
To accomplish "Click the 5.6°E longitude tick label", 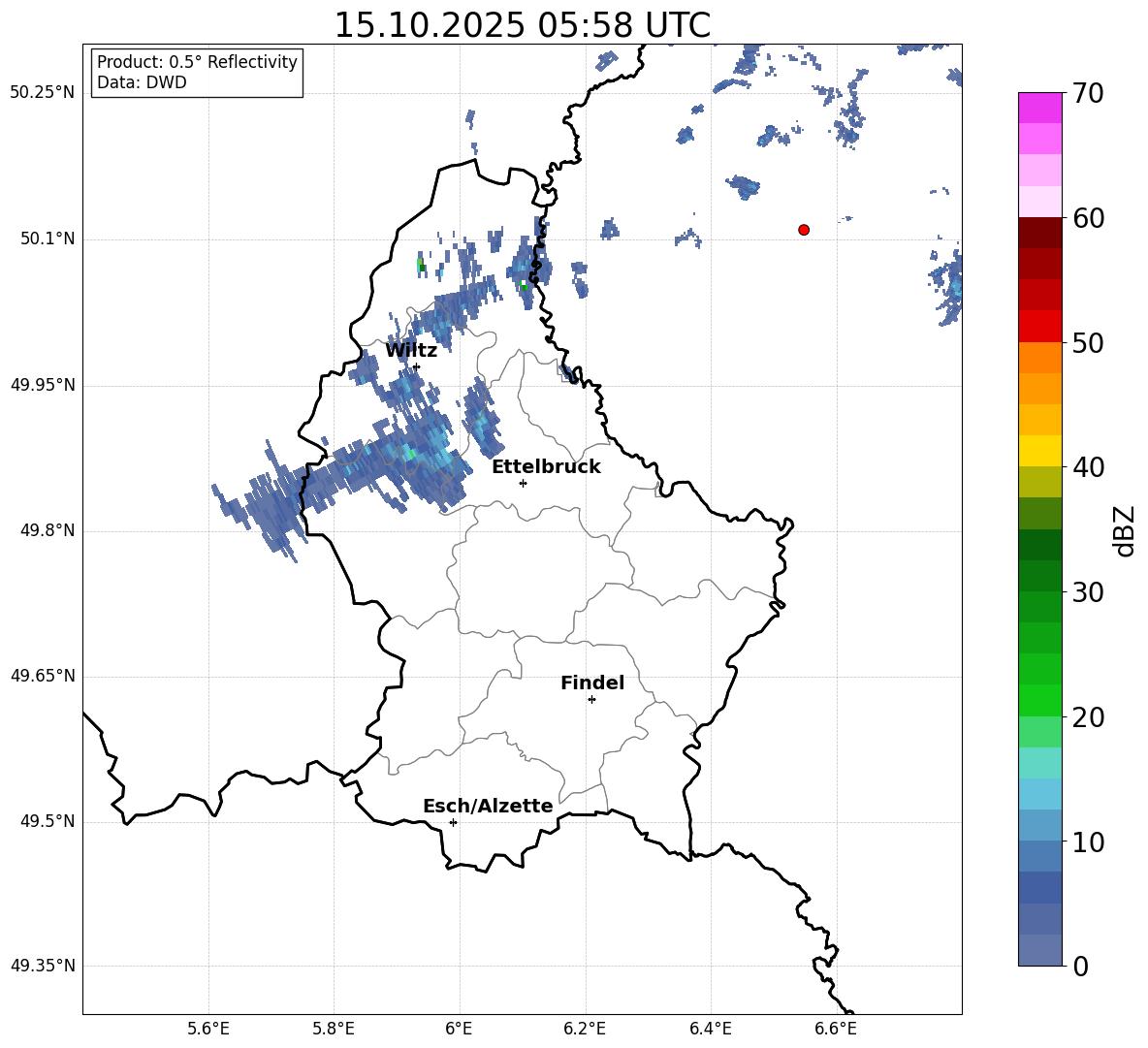I will (208, 1029).
